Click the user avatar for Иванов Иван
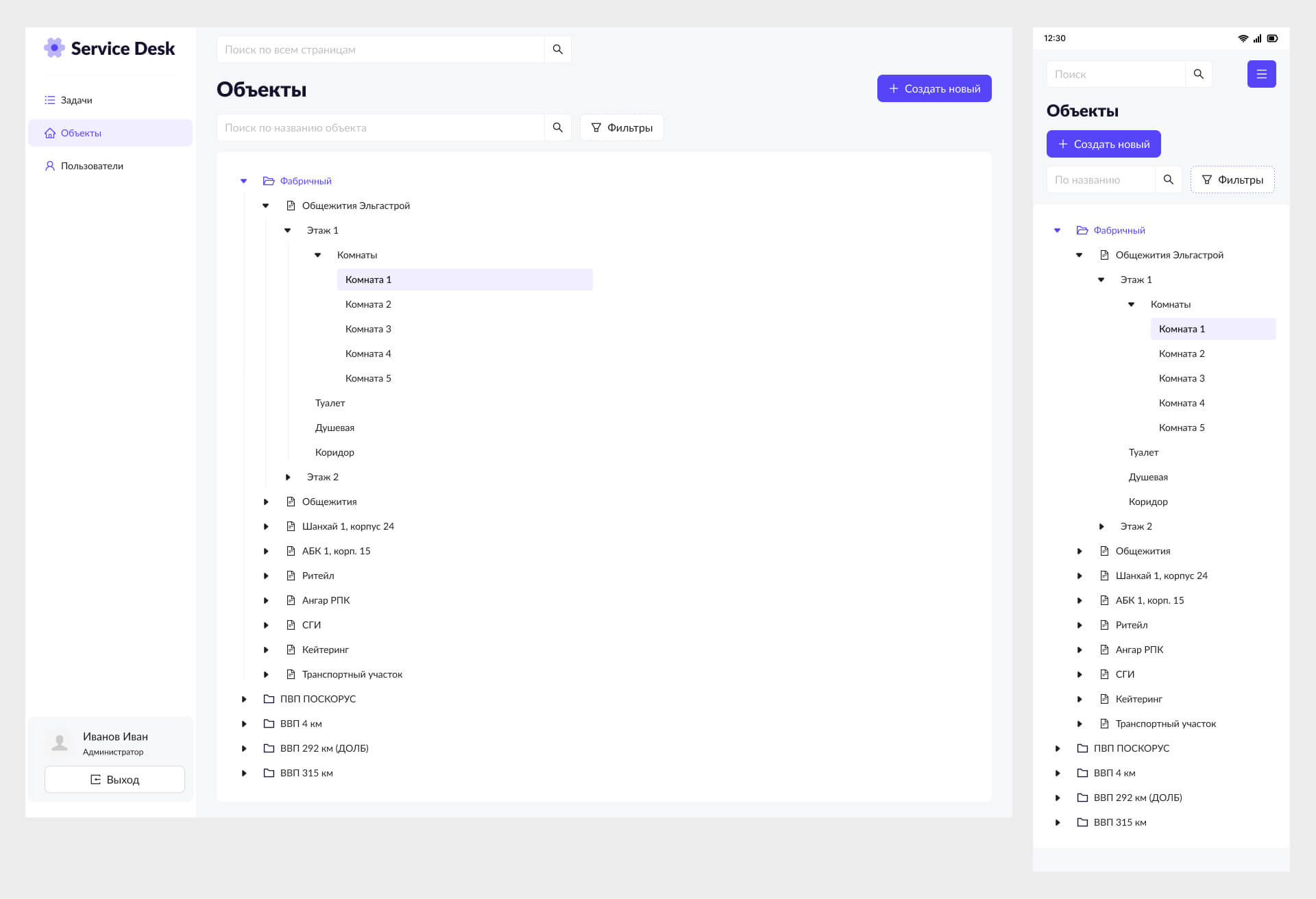Screen dimensions: 1316x899 (x=60, y=742)
